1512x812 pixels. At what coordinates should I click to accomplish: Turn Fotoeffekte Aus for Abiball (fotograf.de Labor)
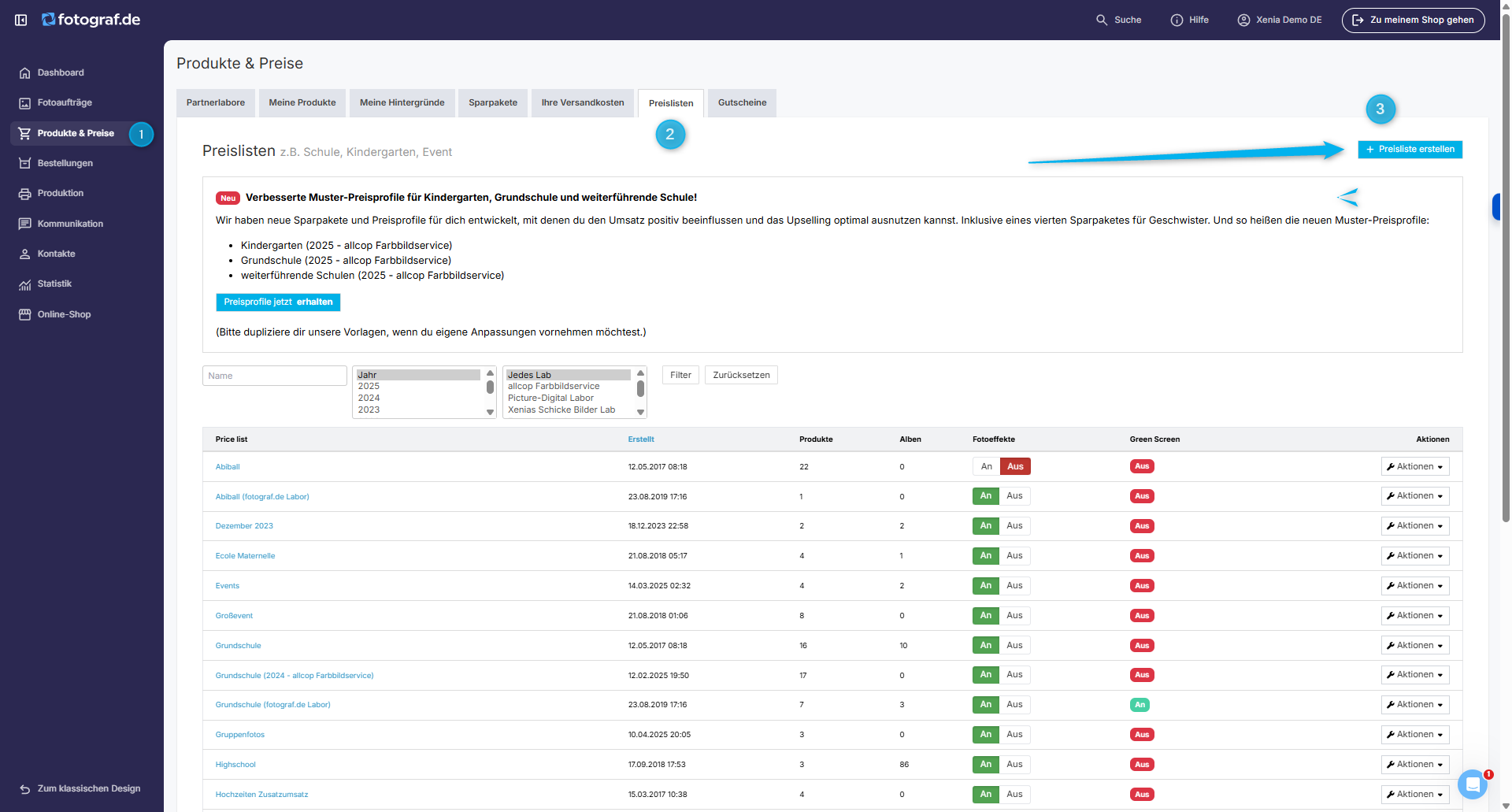coord(1014,496)
